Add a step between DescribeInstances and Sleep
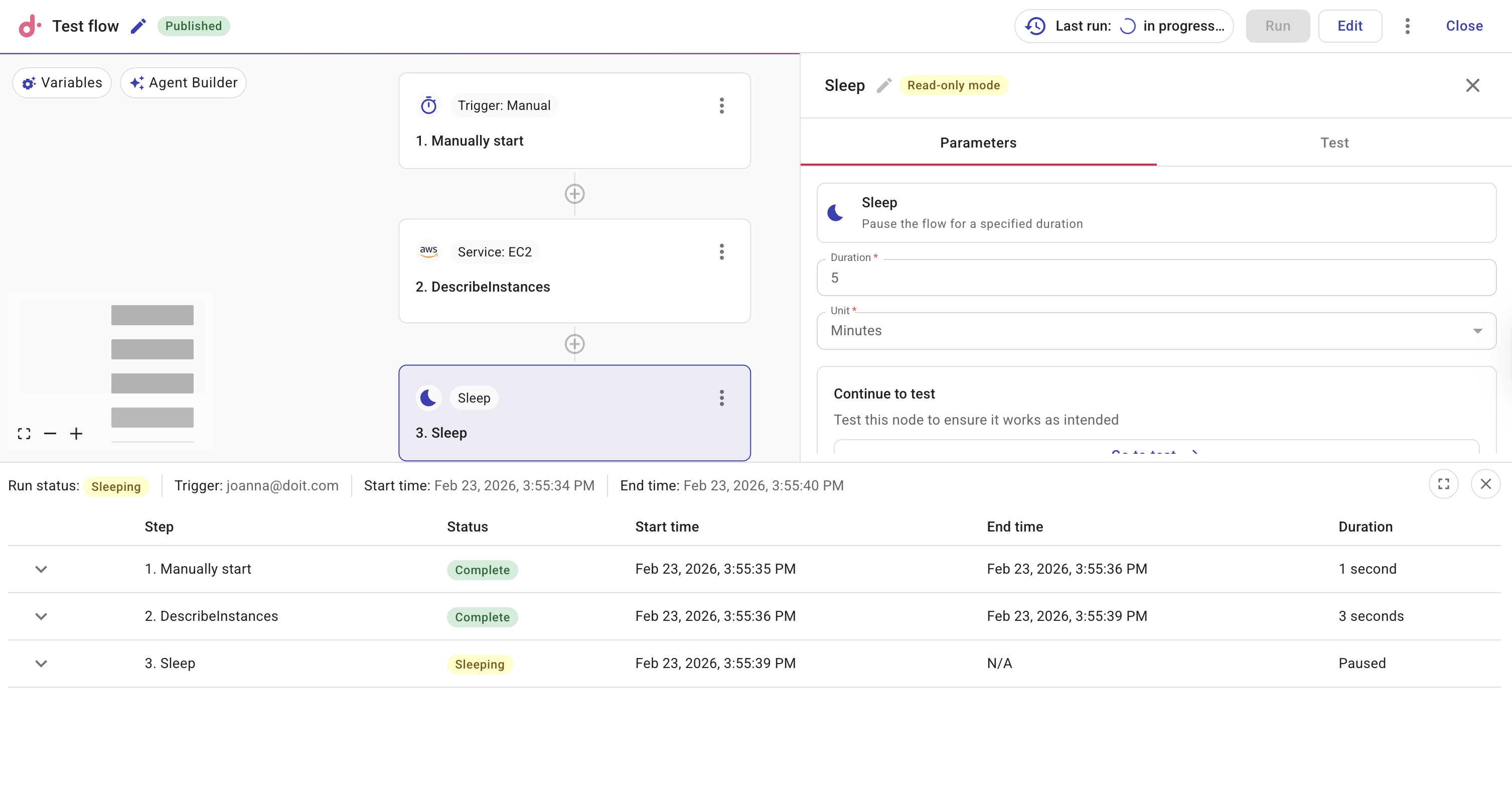The height and width of the screenshot is (793, 1512). [574, 344]
